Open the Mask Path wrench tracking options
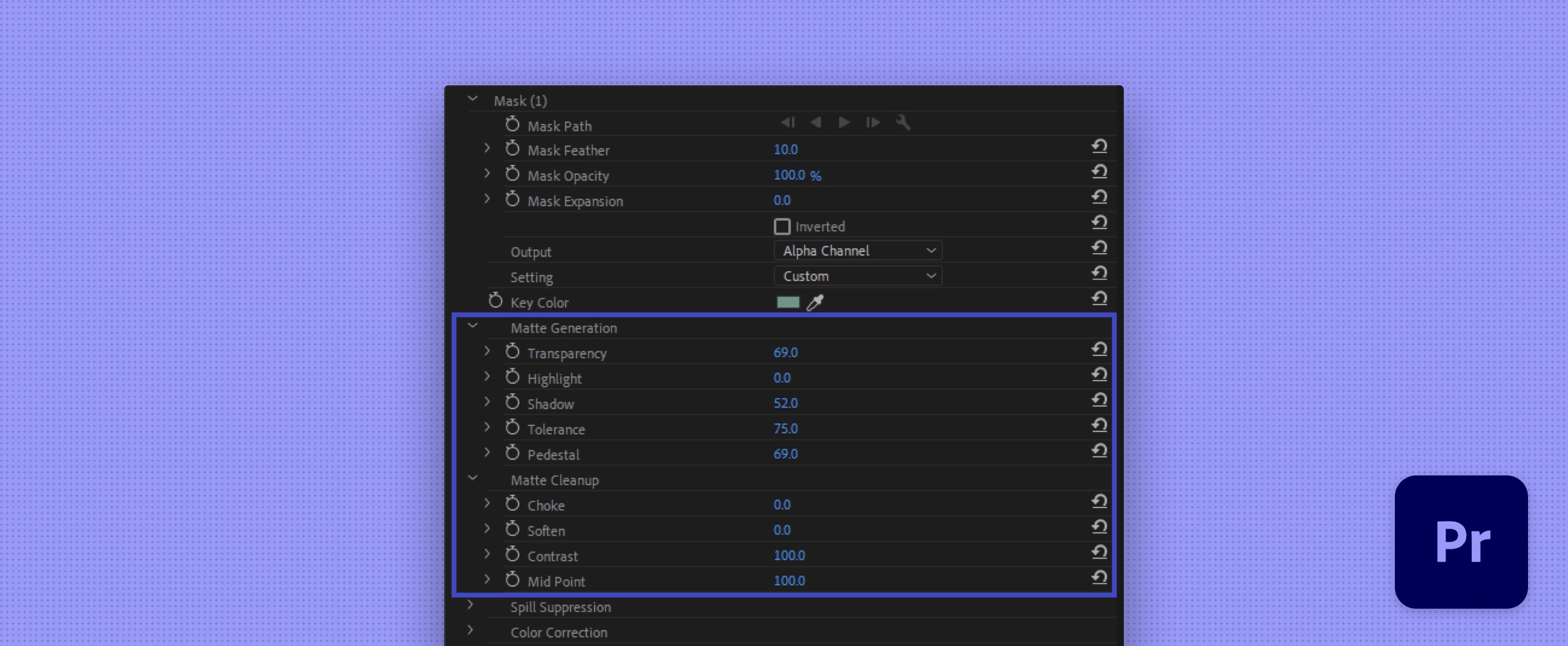This screenshot has width=1568, height=646. (902, 123)
